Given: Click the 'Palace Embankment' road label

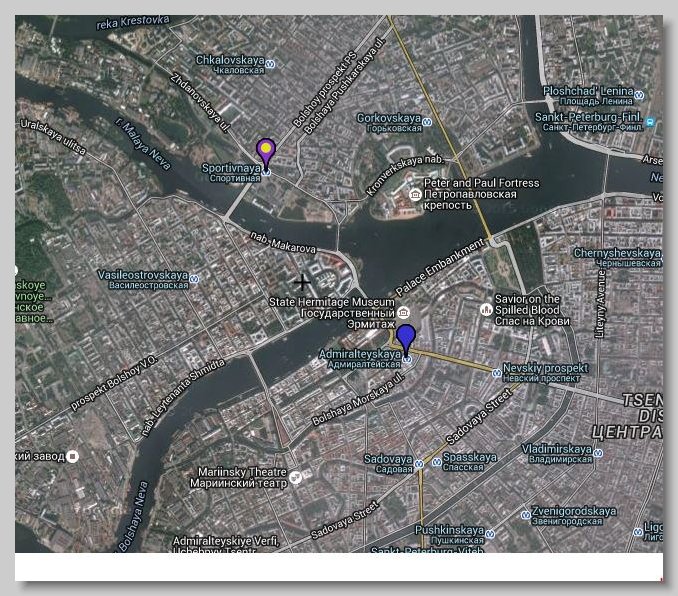Looking at the screenshot, I should (440, 268).
